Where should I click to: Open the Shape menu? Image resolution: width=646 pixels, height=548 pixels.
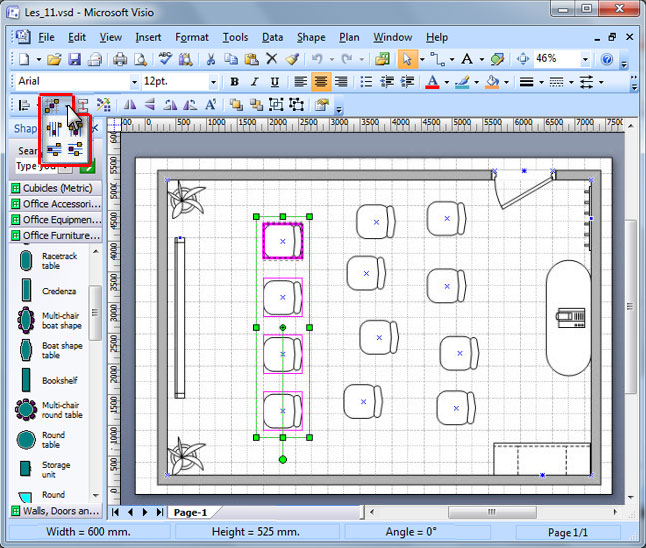pyautogui.click(x=311, y=37)
